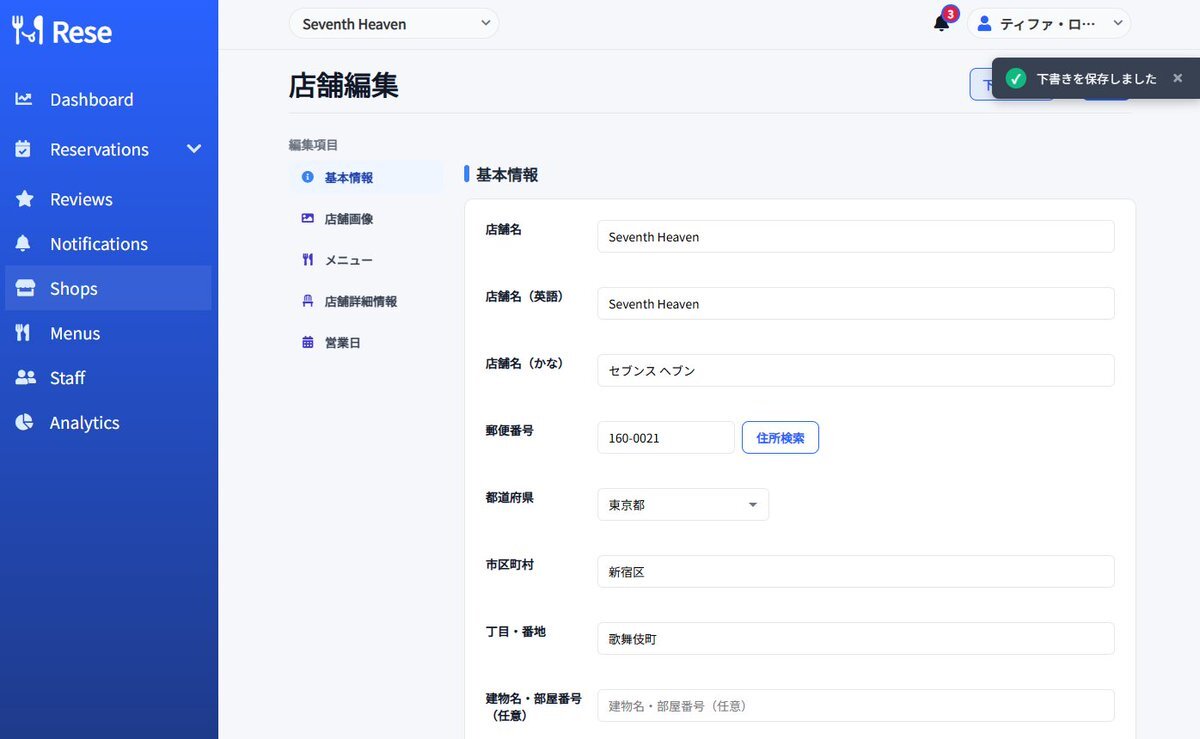Image resolution: width=1200 pixels, height=739 pixels.
Task: Click the Menus fork-knife icon in sidebar
Action: click(x=24, y=333)
